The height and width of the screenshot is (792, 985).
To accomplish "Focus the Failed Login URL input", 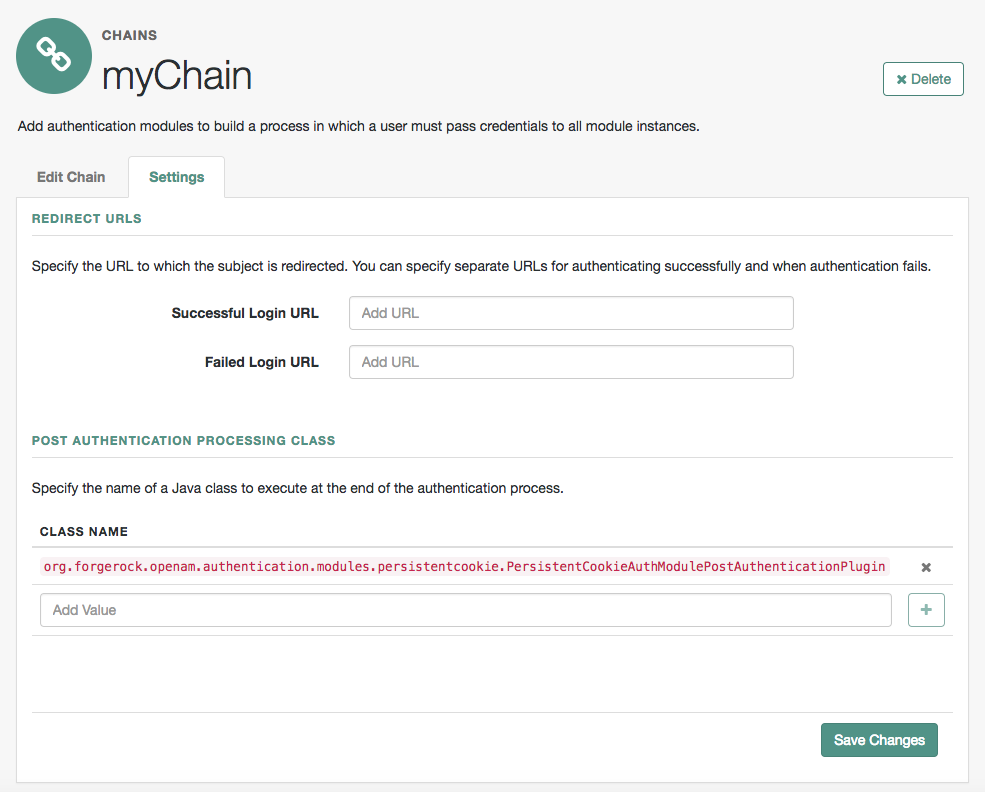I will tap(571, 362).
